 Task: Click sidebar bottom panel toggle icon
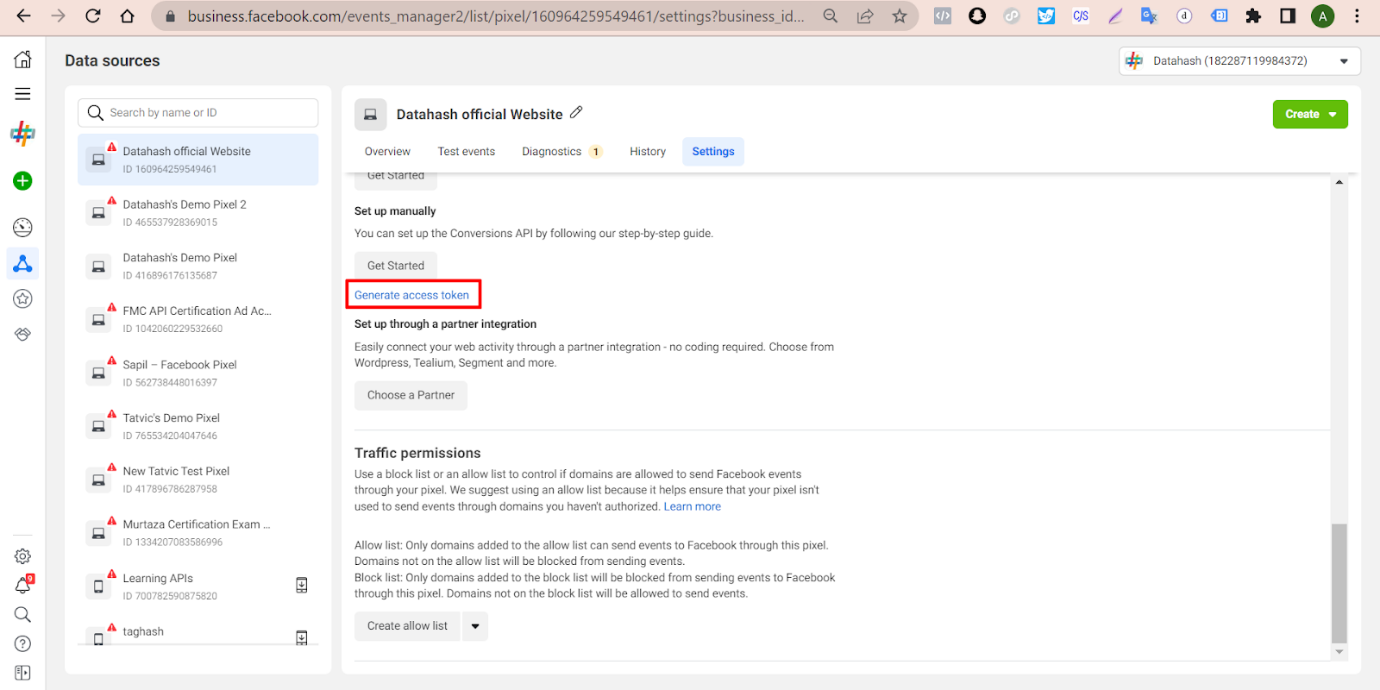click(22, 672)
